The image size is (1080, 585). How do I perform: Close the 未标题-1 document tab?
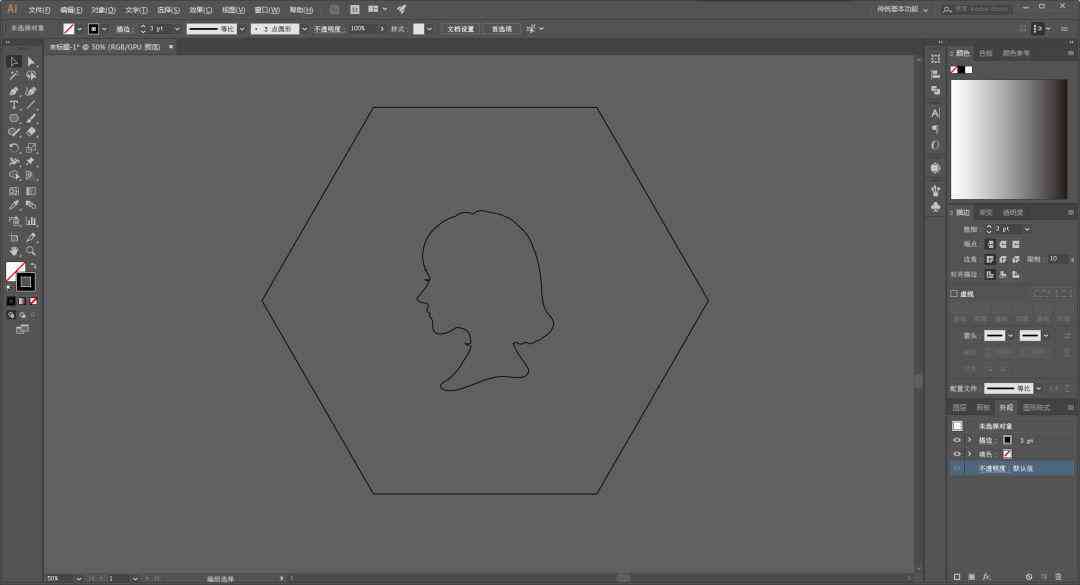pyautogui.click(x=171, y=47)
